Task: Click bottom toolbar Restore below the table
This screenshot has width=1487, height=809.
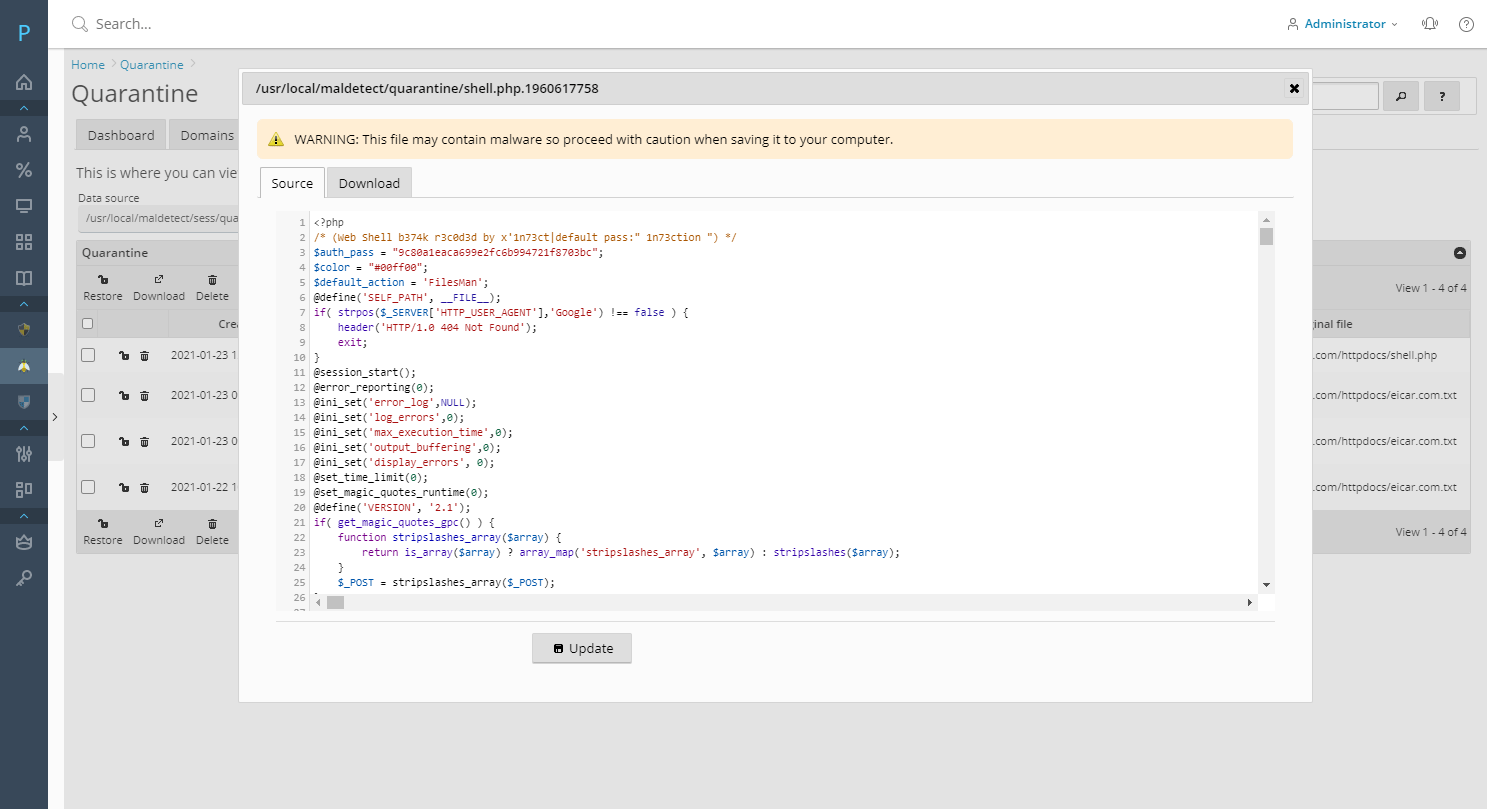Action: 103,531
